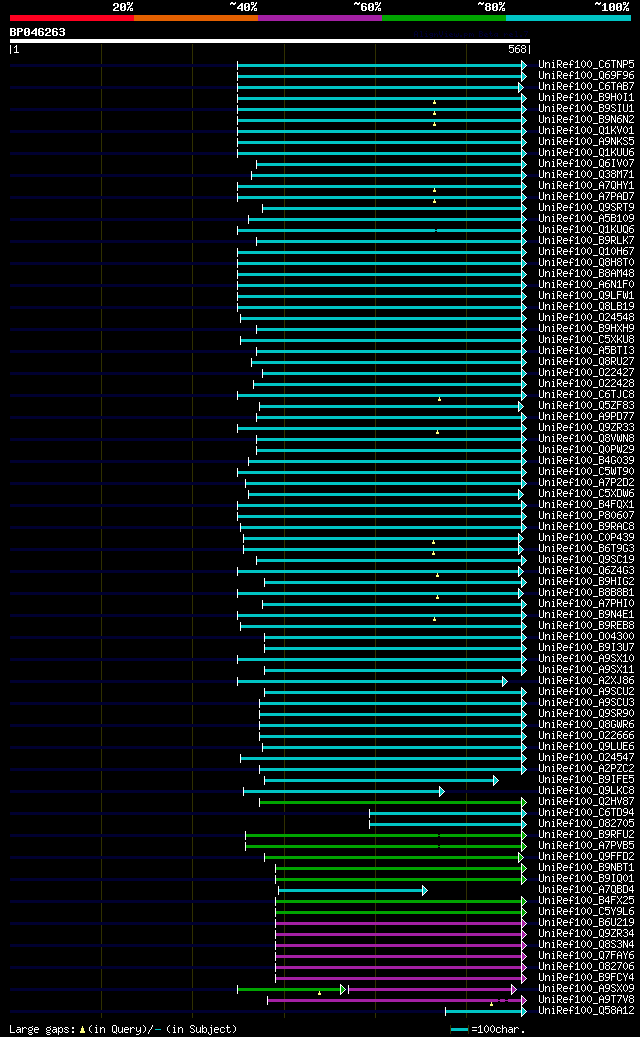Select the UniRef100_Q6Z4G3 label
The height and width of the screenshot is (1037, 640).
pos(586,570)
